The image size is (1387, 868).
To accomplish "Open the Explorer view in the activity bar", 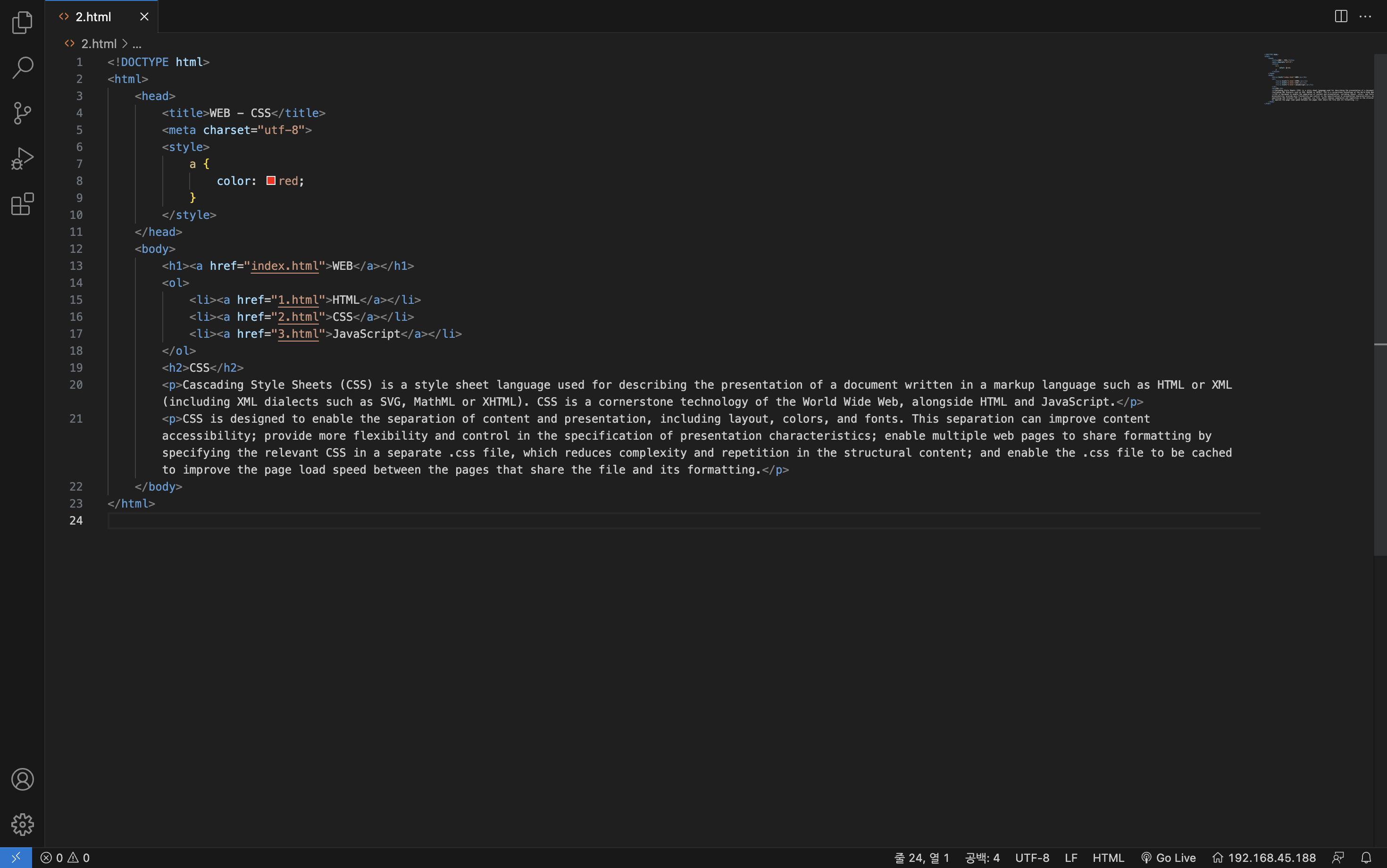I will tap(22, 22).
